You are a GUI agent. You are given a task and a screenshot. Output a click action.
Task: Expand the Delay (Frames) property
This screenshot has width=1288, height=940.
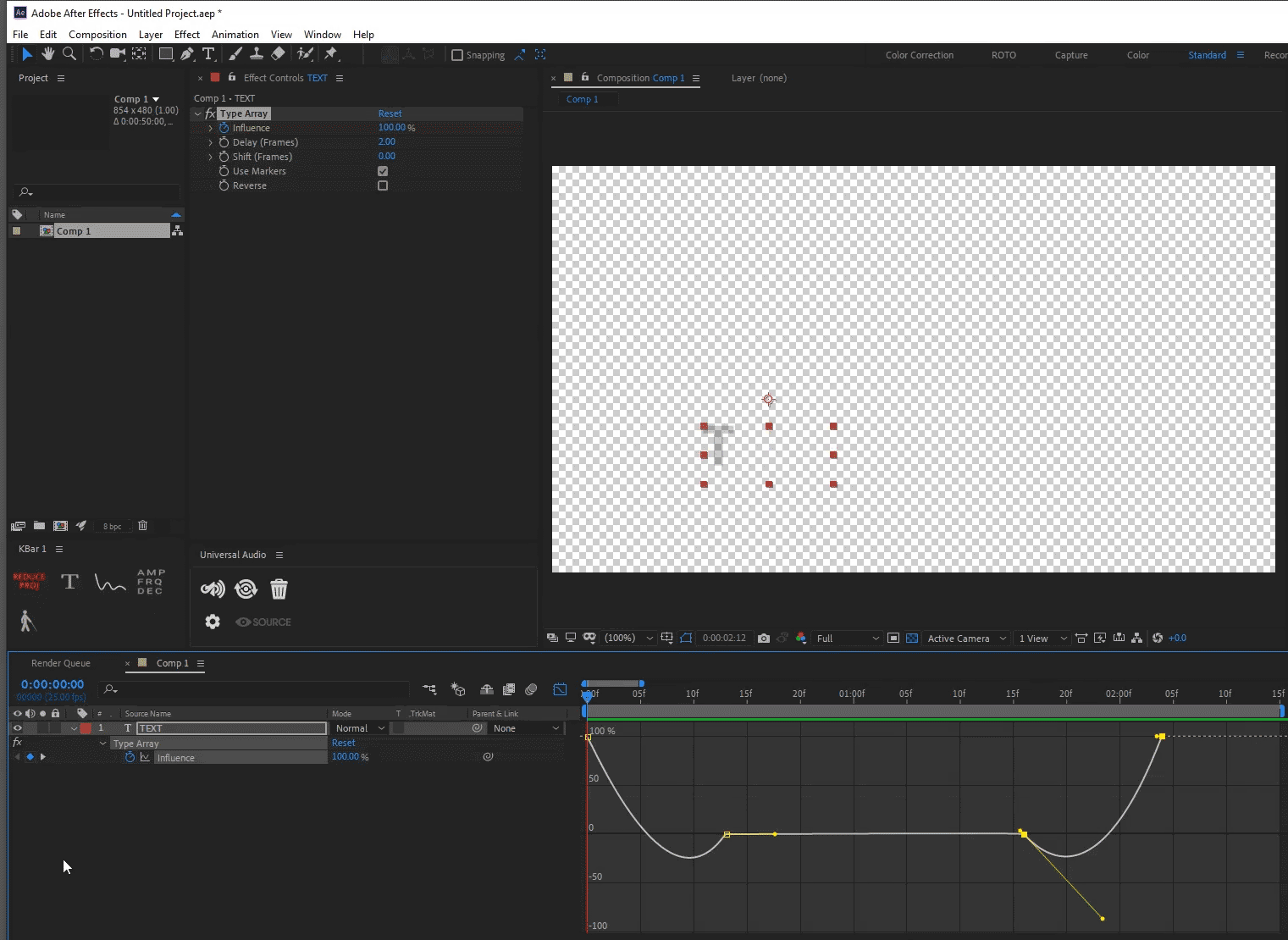tap(211, 142)
